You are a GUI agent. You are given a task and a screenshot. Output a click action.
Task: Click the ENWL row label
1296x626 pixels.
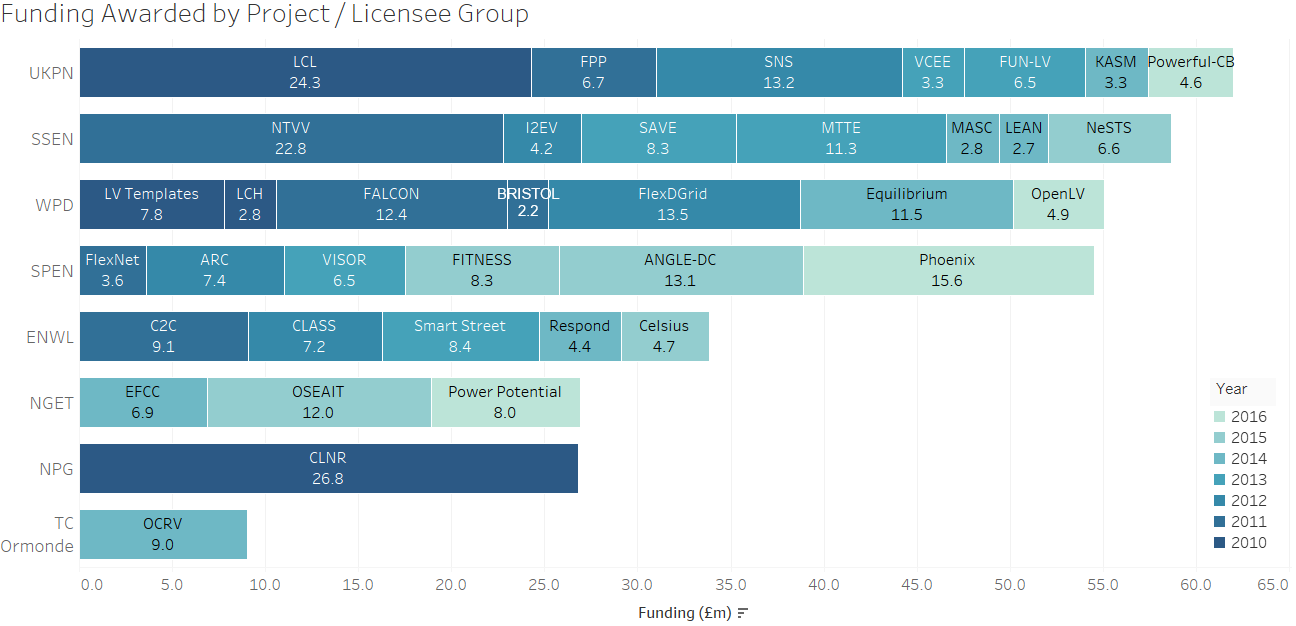50,337
